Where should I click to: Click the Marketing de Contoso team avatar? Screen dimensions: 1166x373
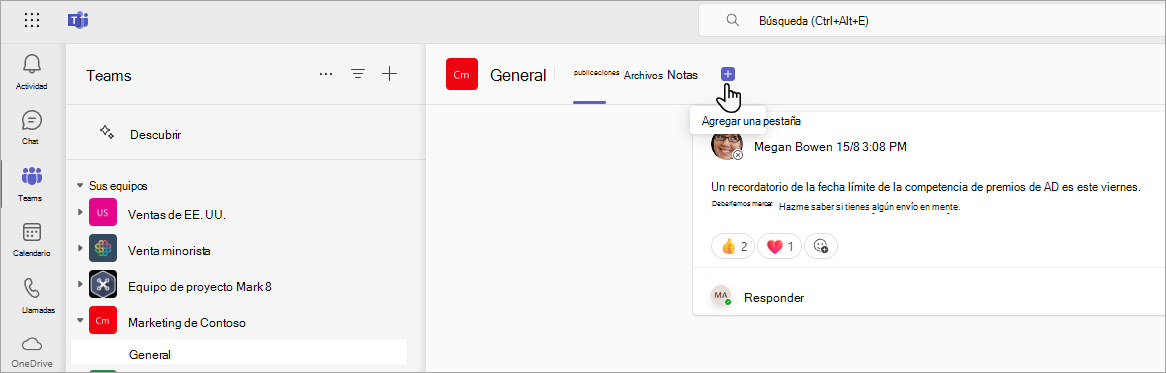pos(103,321)
